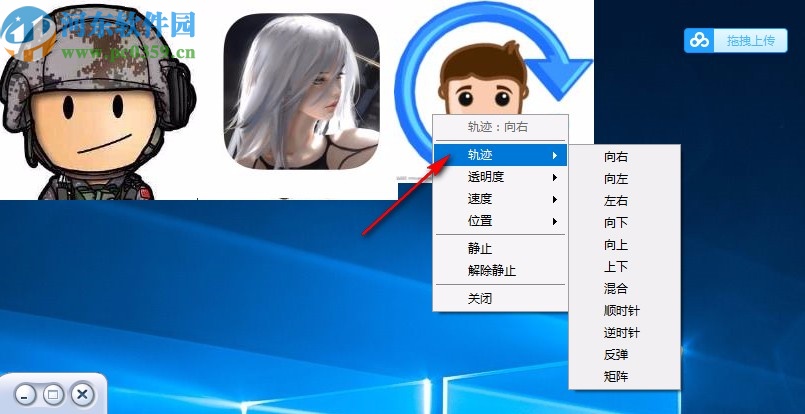Select the 混合 trajectory option
This screenshot has width=805, height=414.
(x=625, y=289)
